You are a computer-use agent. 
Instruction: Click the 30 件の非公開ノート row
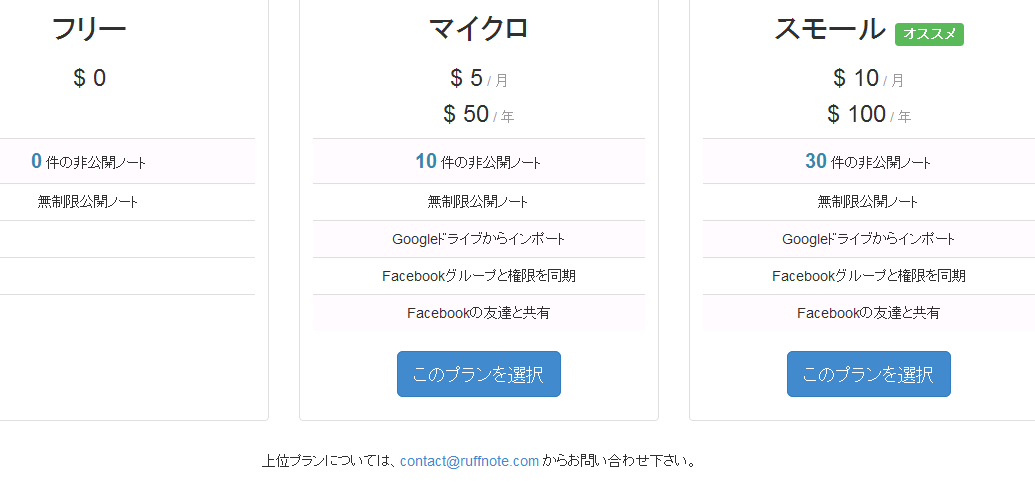click(x=868, y=161)
